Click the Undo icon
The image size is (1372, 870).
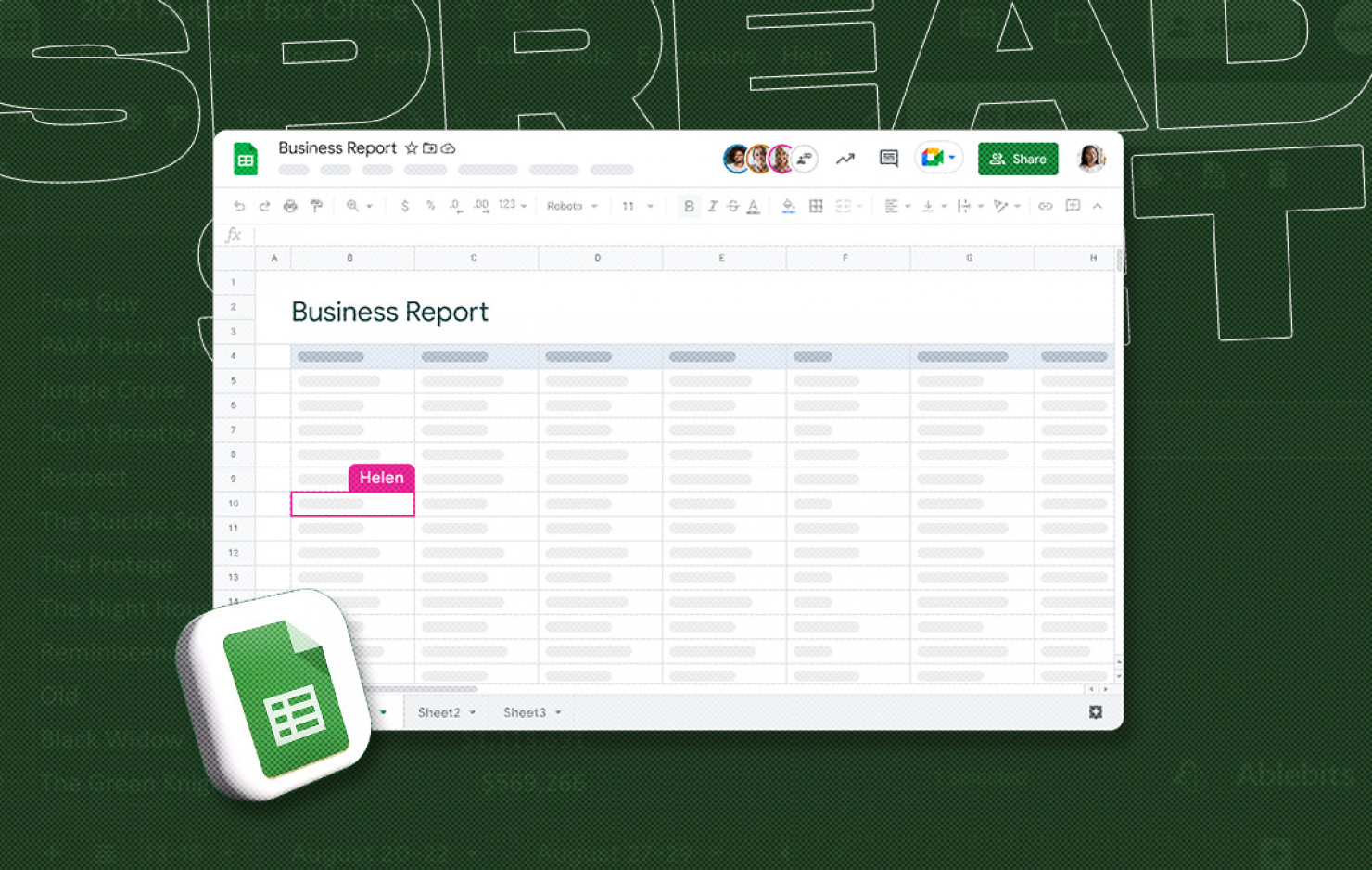click(x=239, y=206)
